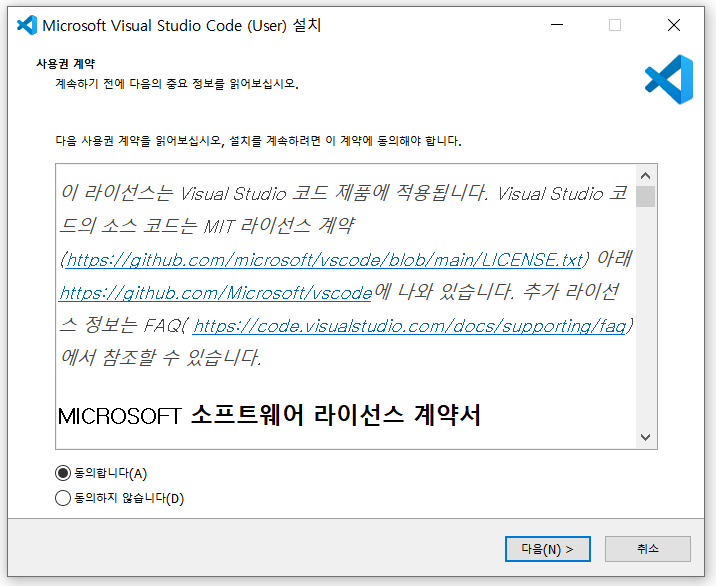
Task: Open the code.visualstudio.com FAQ link
Action: click(409, 326)
